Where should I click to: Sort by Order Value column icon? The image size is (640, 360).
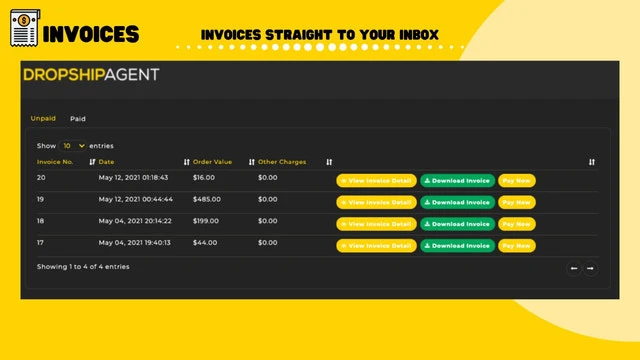click(x=251, y=162)
